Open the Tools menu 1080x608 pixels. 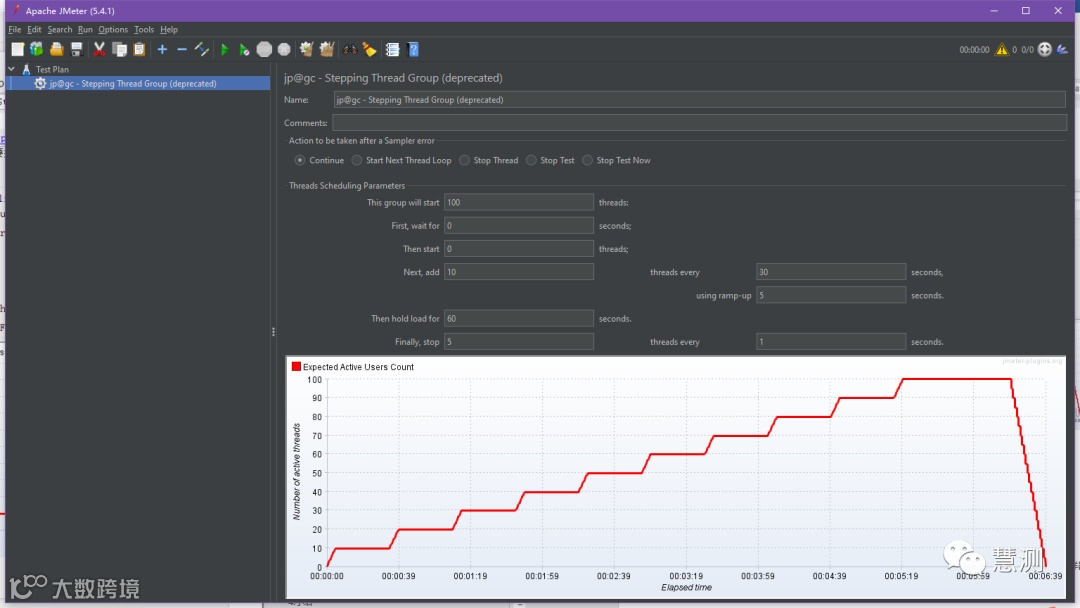[x=144, y=30]
